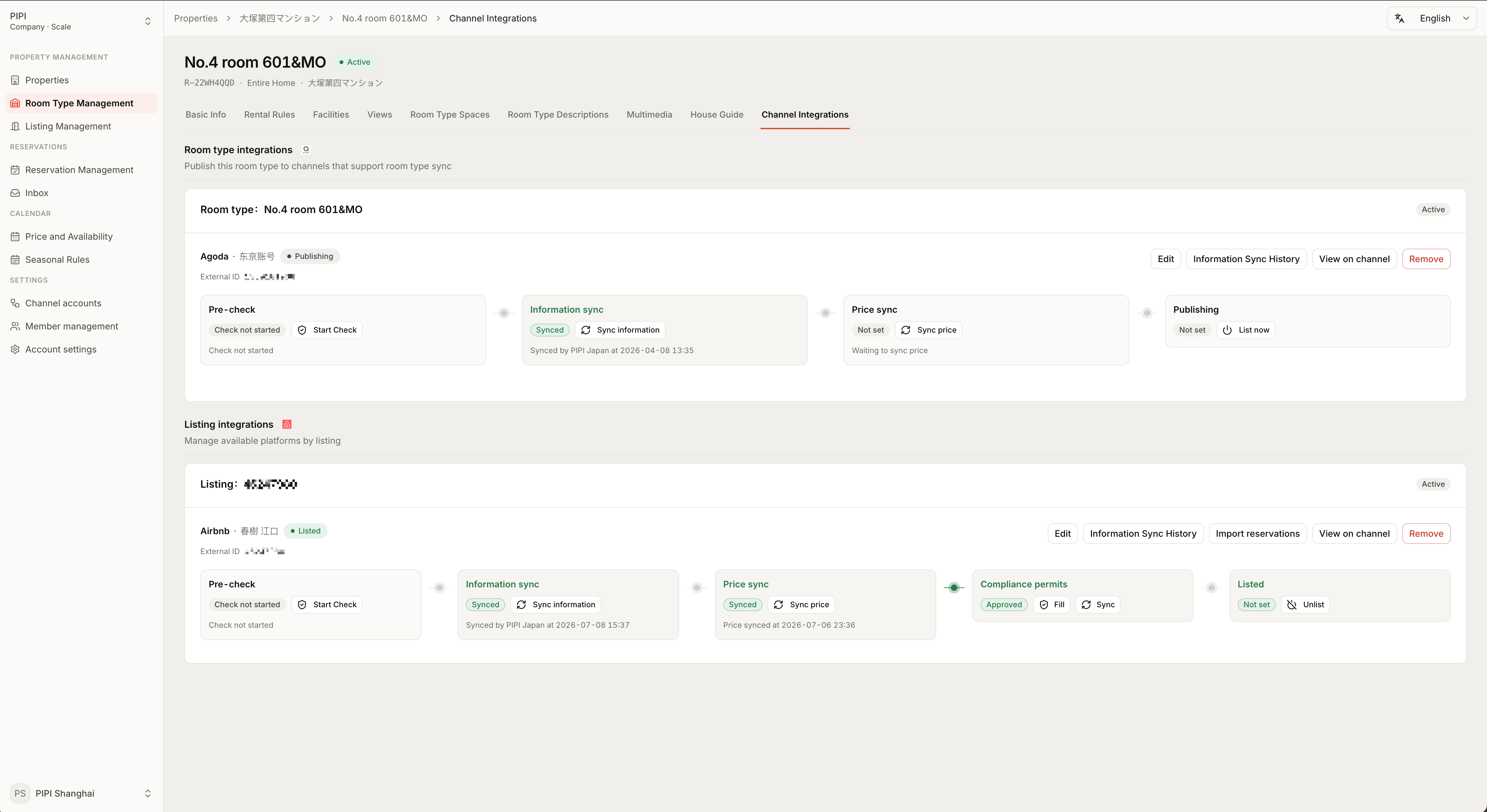
Task: Click the Airbnb logo beside Listing integrations
Action: coord(287,424)
